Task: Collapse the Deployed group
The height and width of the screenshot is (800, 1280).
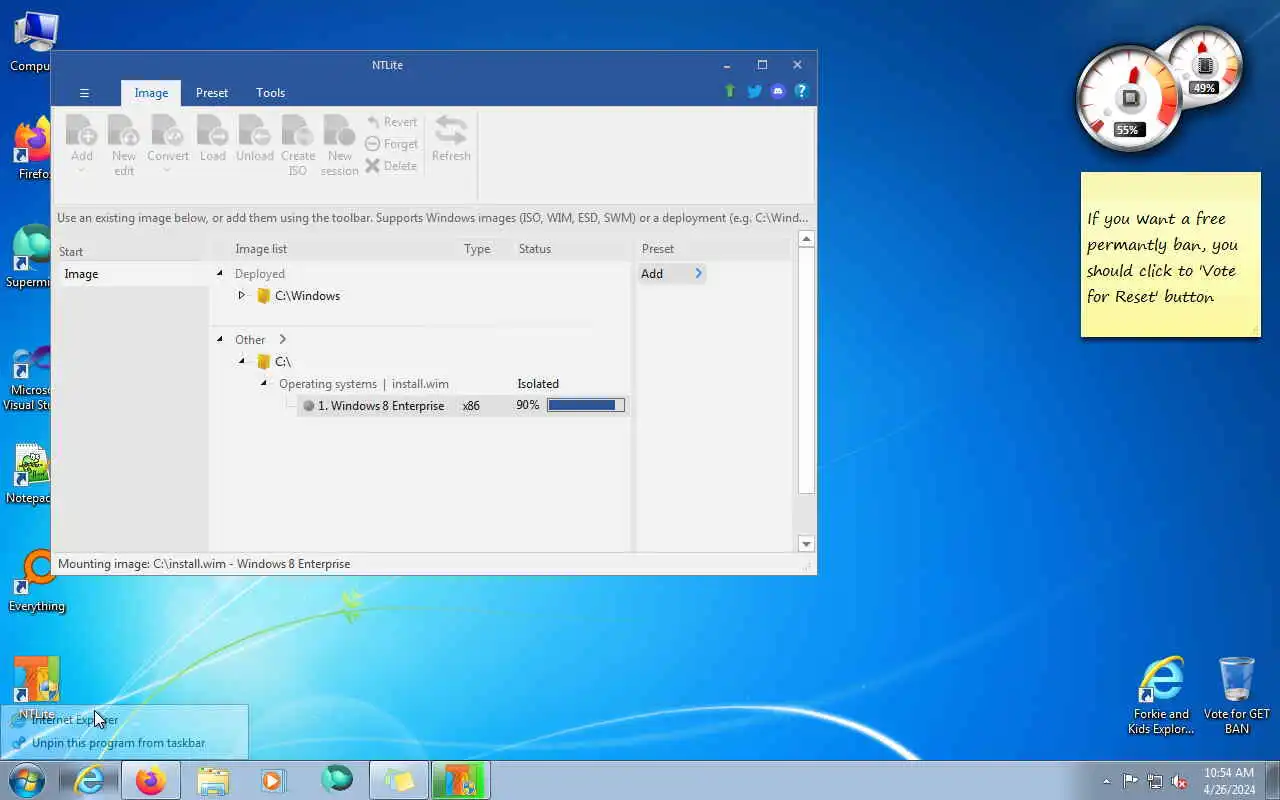Action: (220, 273)
